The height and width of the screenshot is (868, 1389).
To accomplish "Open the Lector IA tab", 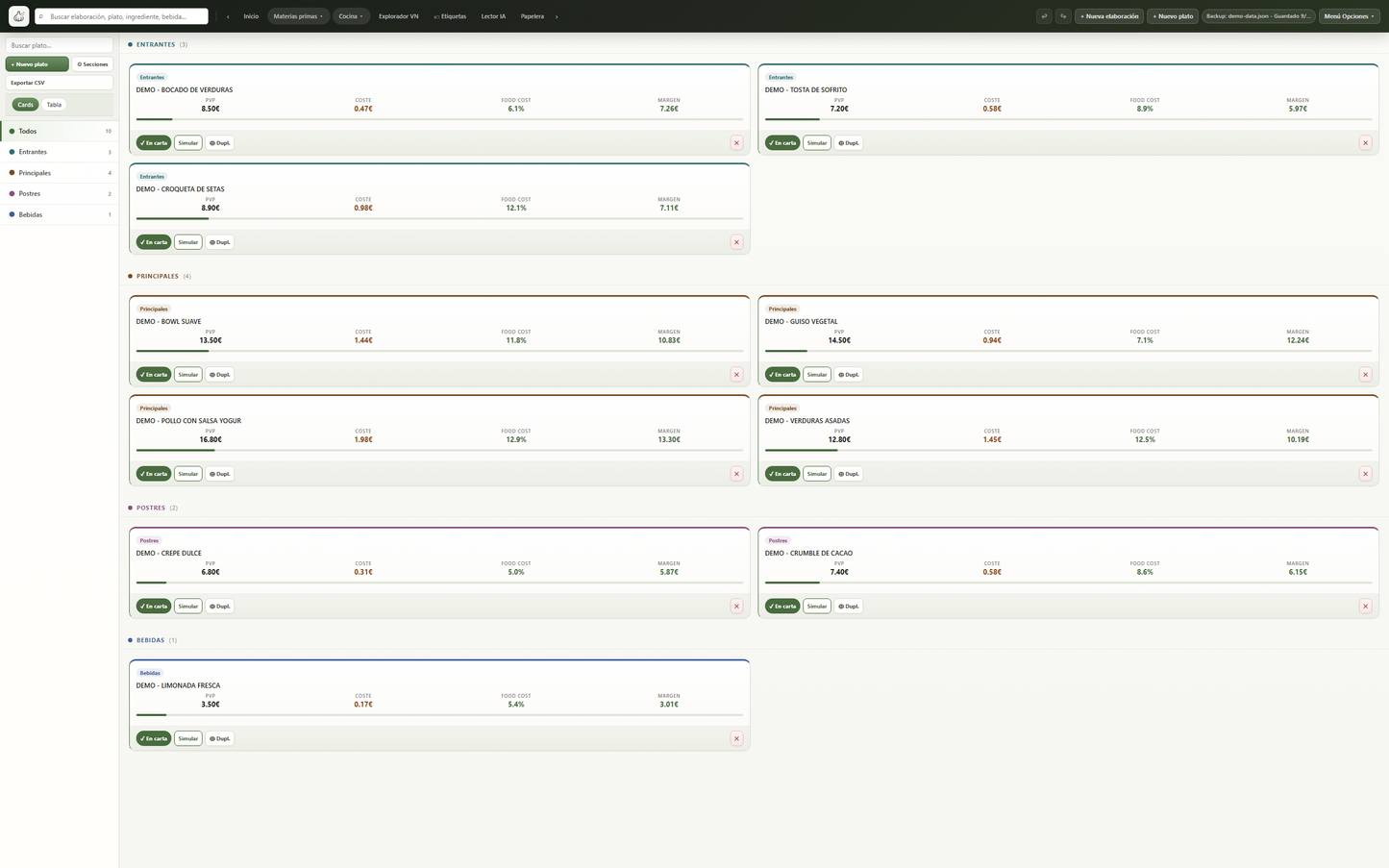I will [493, 16].
